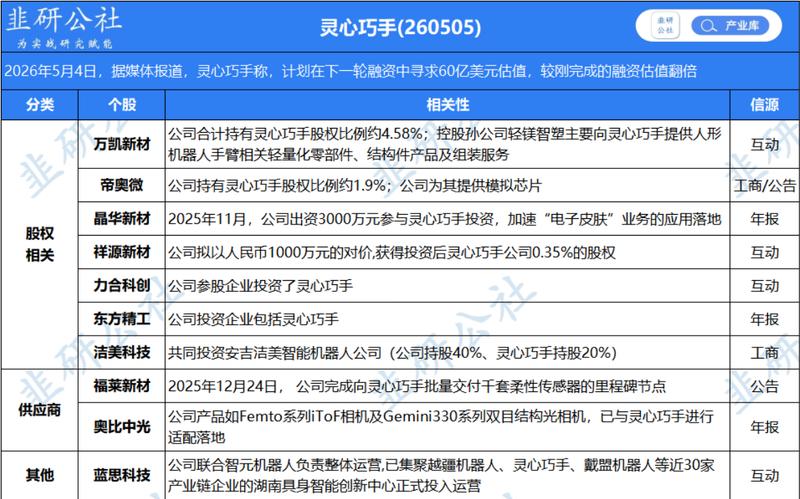
Task: Click the 相关性 column header
Action: point(447,105)
